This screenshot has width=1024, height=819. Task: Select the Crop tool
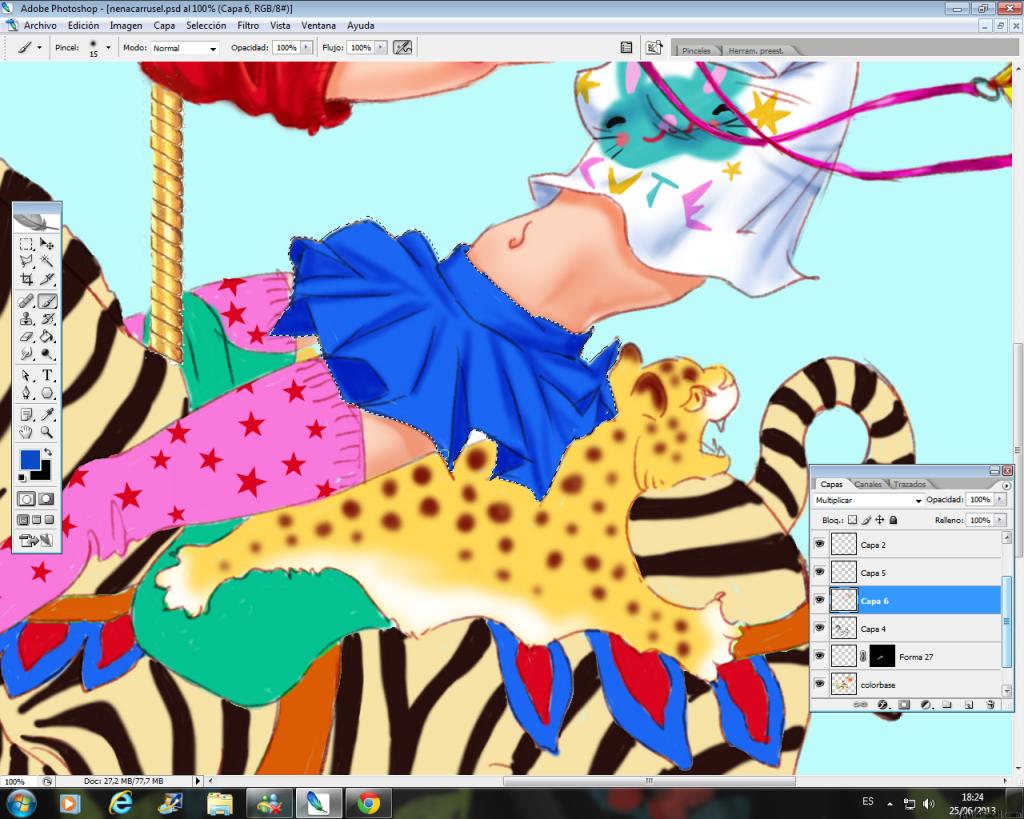tap(27, 279)
